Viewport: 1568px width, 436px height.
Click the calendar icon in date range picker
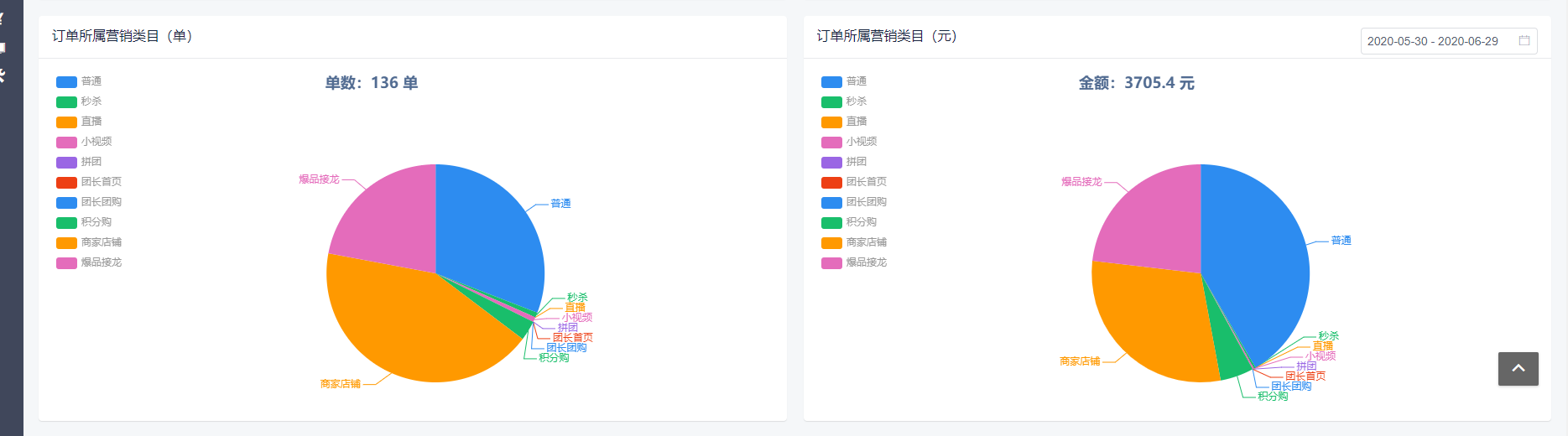click(1524, 40)
